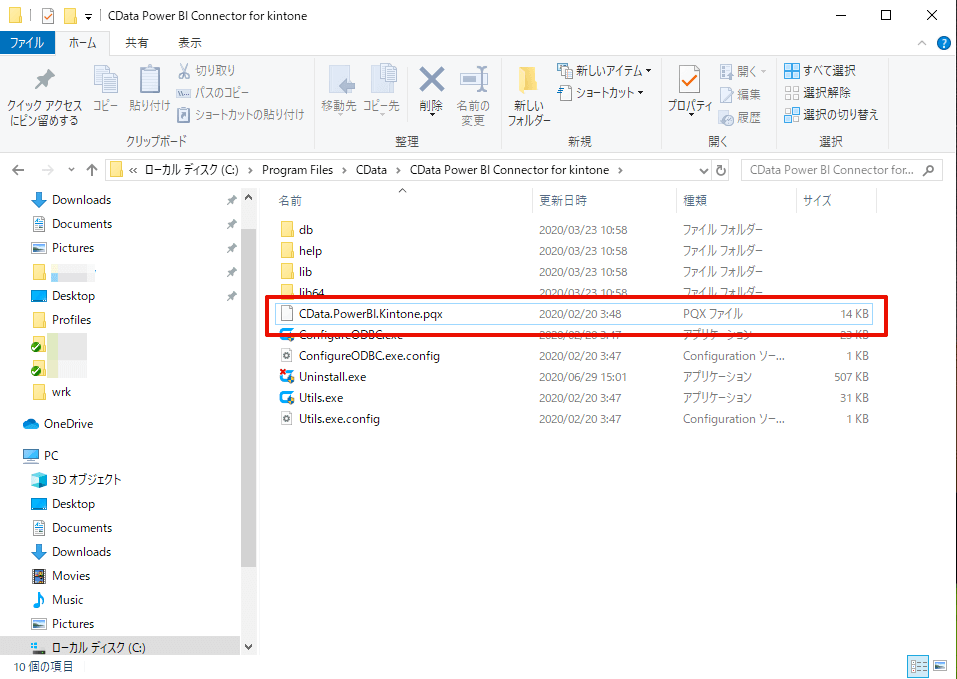Viewport: 957px width, 679px height.
Task: Collapse the ribbon with chevron
Action: (922, 43)
